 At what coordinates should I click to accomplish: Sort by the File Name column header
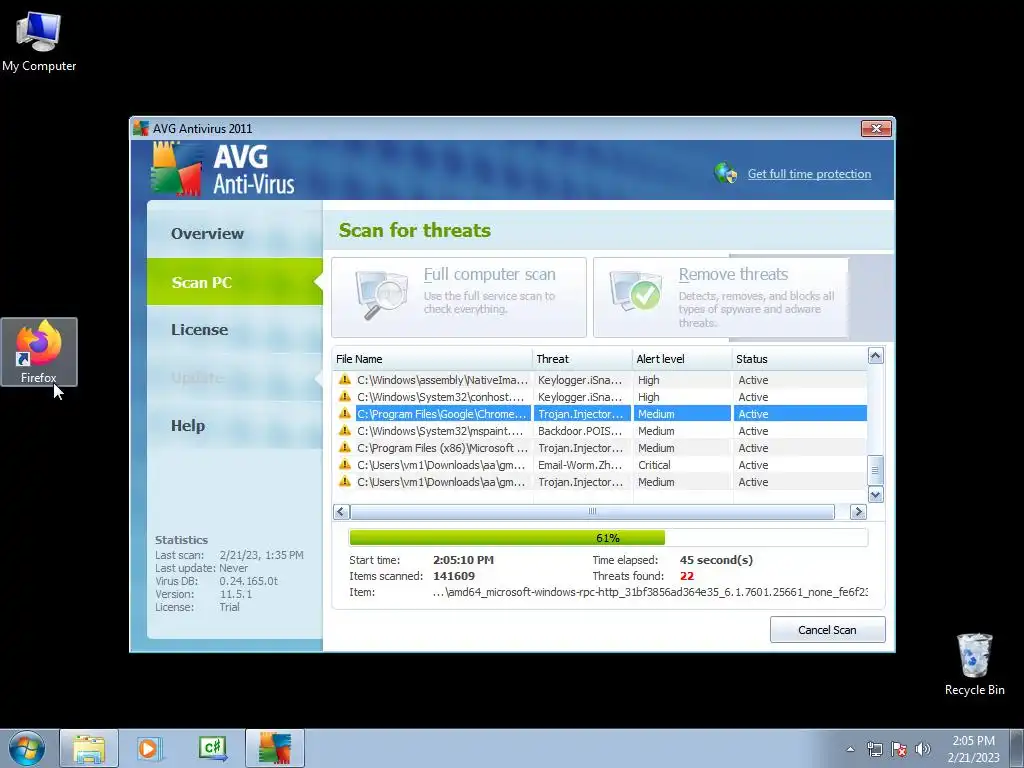pyautogui.click(x=432, y=359)
